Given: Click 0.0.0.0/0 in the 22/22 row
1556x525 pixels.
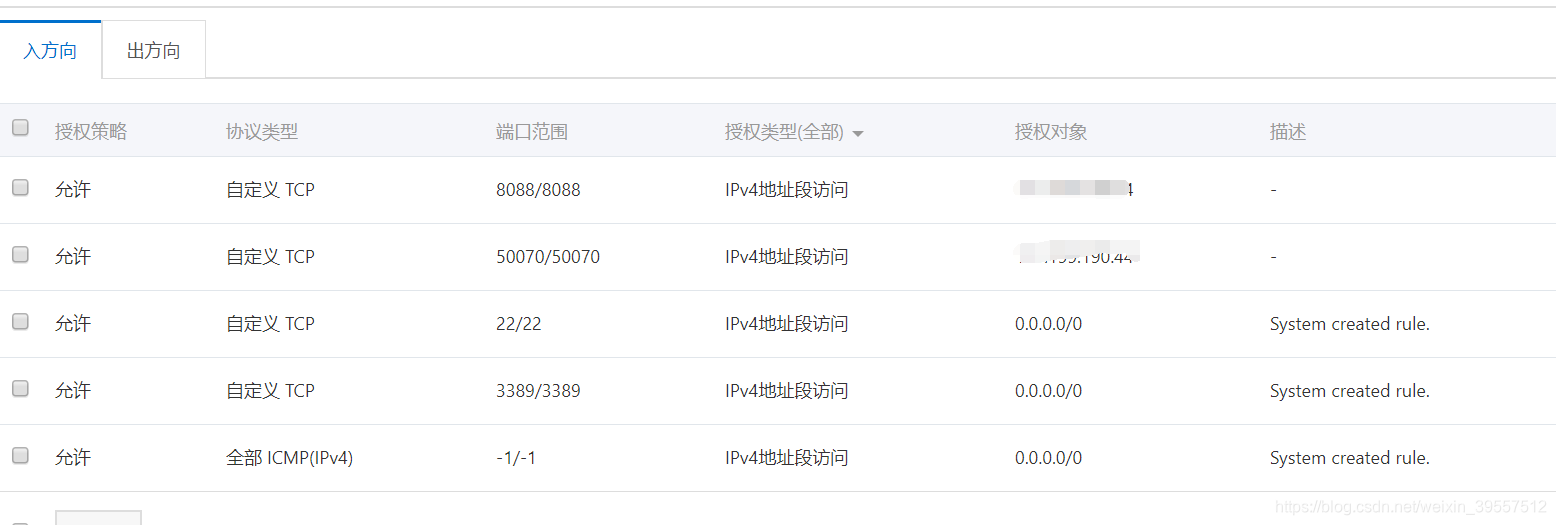Looking at the screenshot, I should (x=1048, y=324).
